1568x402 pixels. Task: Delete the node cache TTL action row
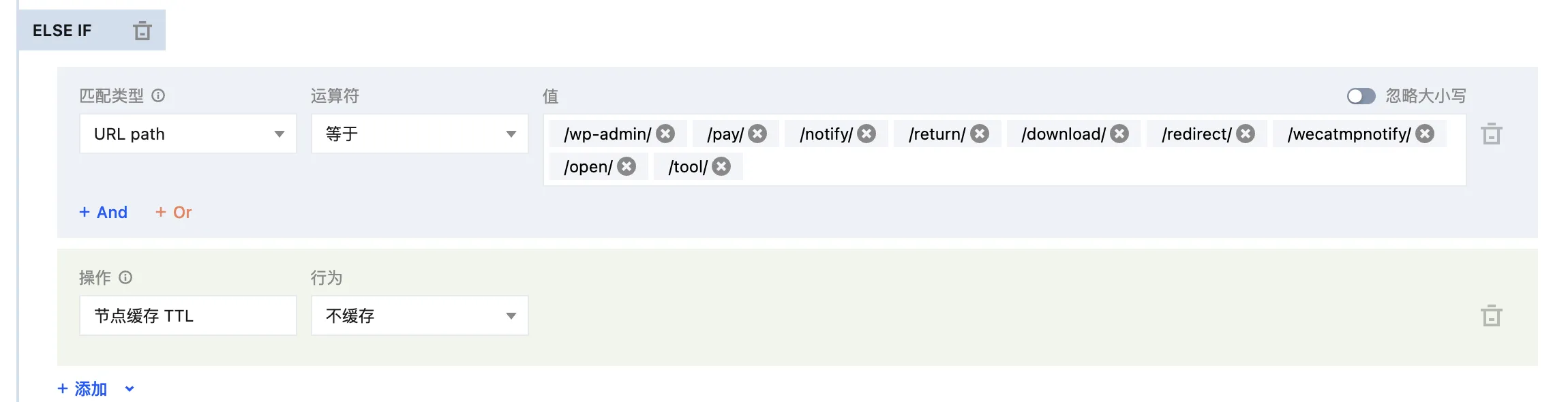1491,315
